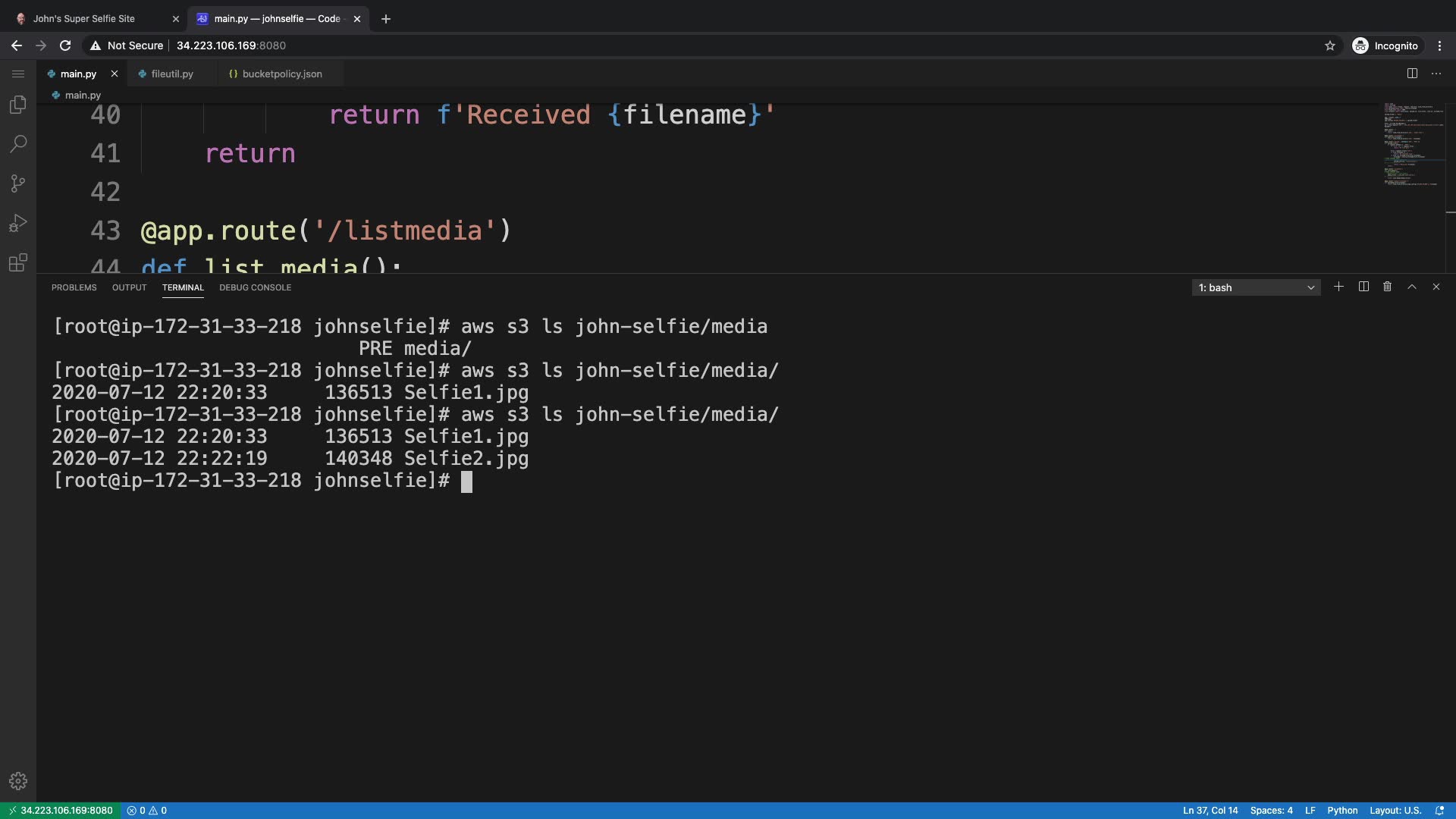Open Source Control view
Viewport: 1456px width, 819px height.
[18, 184]
